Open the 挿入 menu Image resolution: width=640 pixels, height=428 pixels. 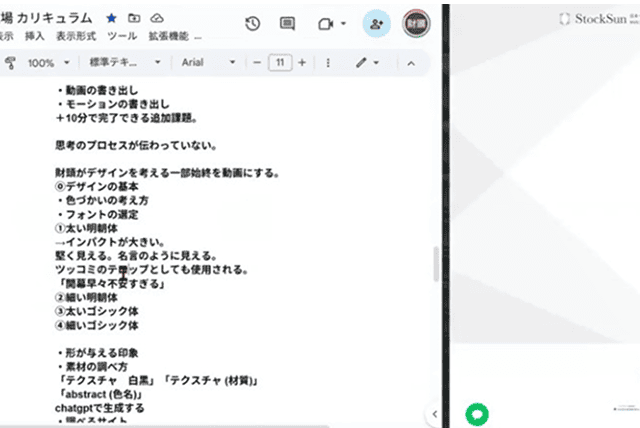(34, 37)
